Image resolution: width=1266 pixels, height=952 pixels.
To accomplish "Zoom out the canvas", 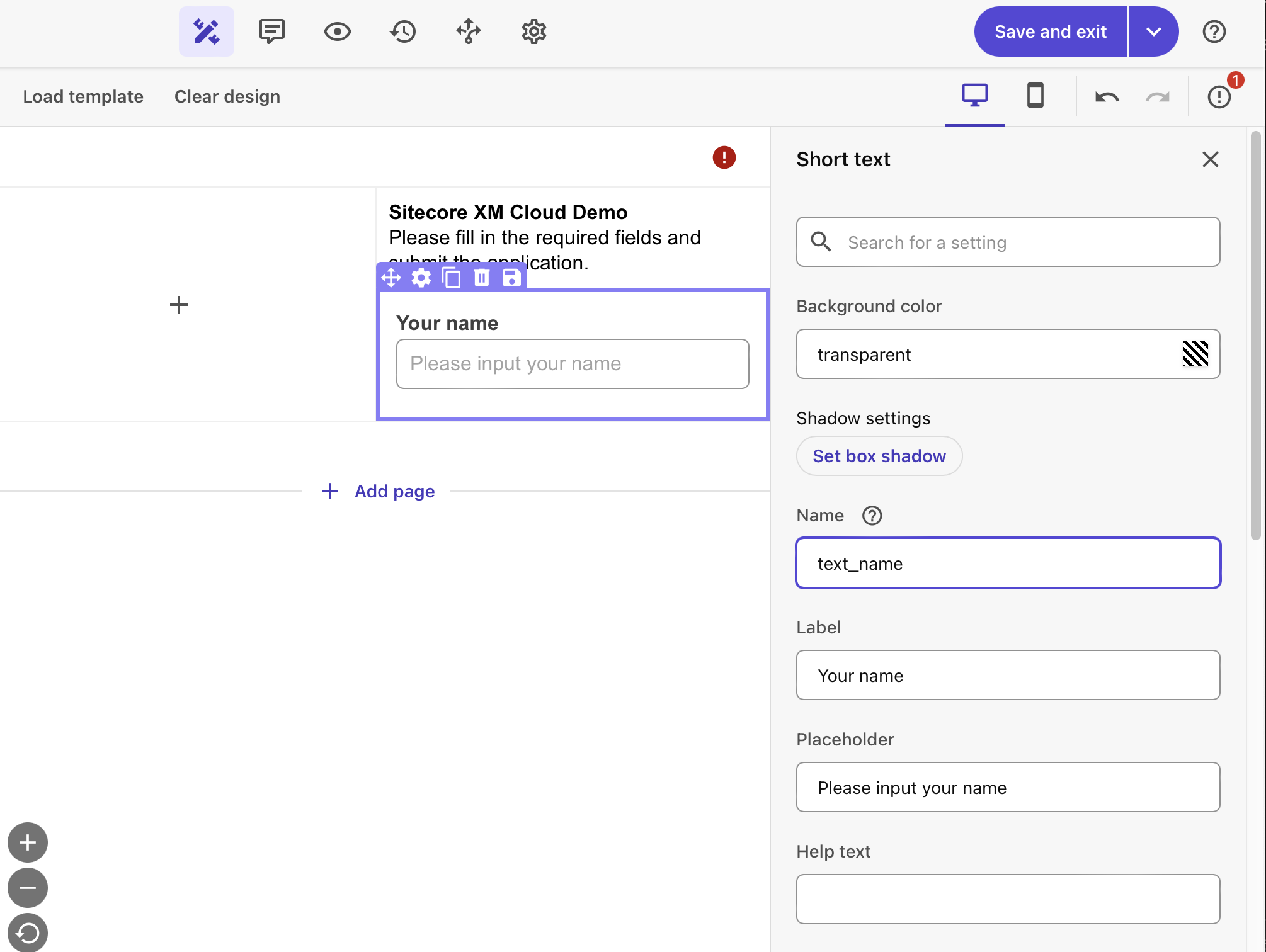I will point(28,888).
